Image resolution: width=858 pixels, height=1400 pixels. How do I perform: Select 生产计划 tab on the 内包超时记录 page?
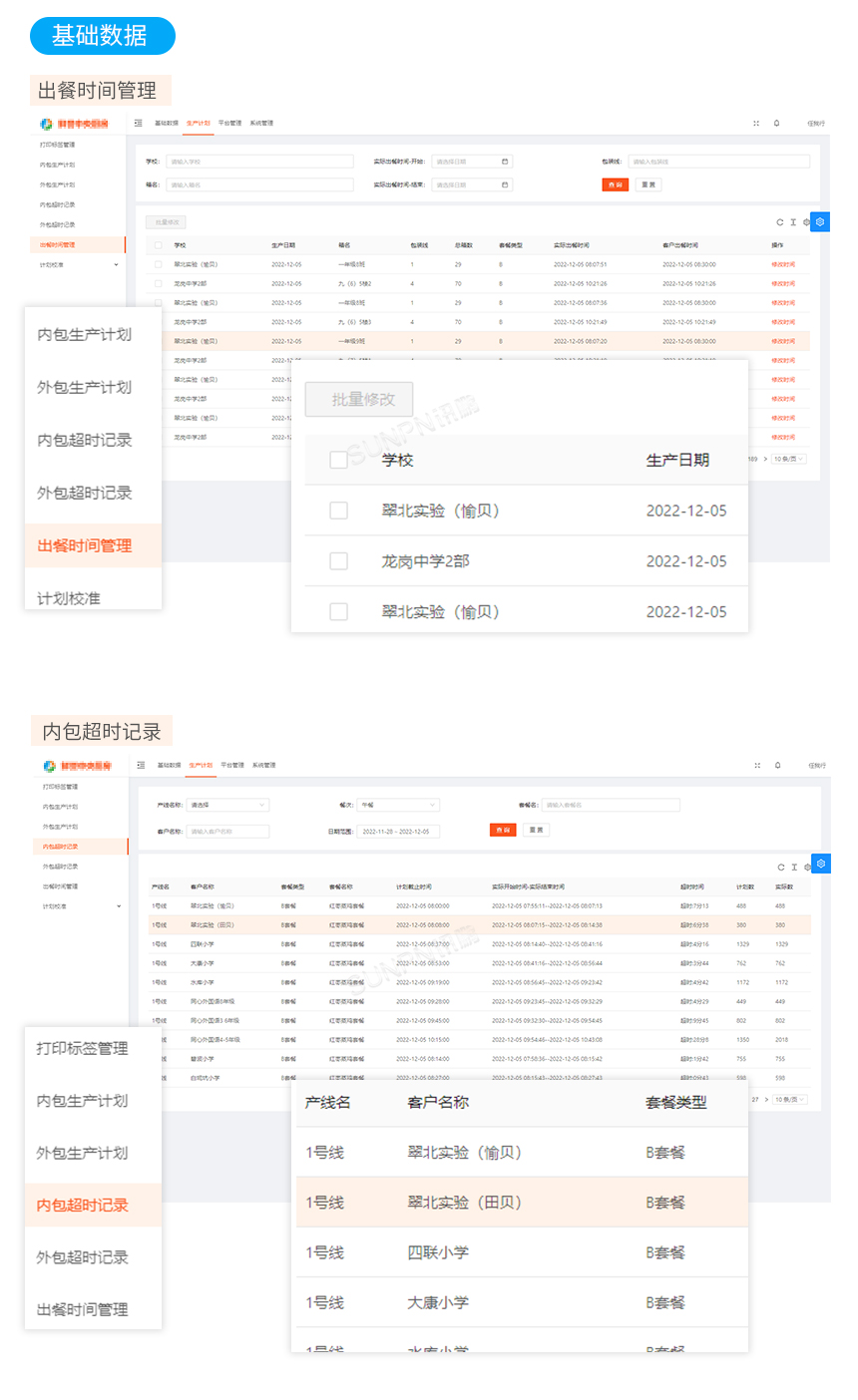click(202, 766)
